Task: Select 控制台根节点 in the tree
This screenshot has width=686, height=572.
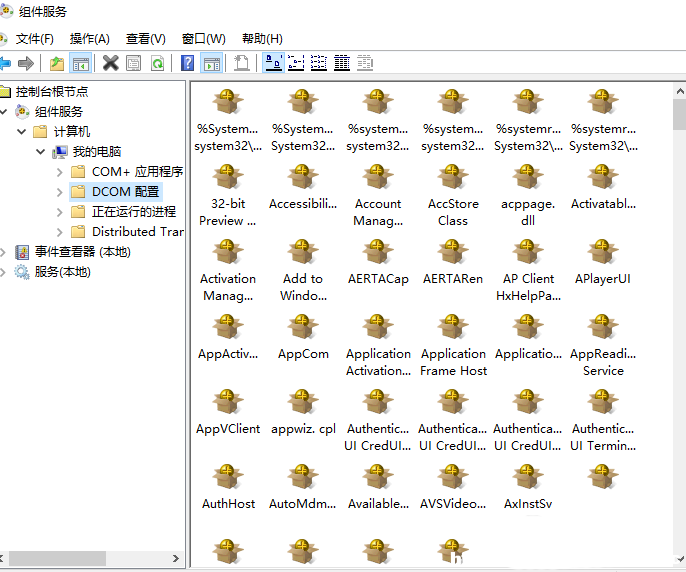Action: [52, 91]
